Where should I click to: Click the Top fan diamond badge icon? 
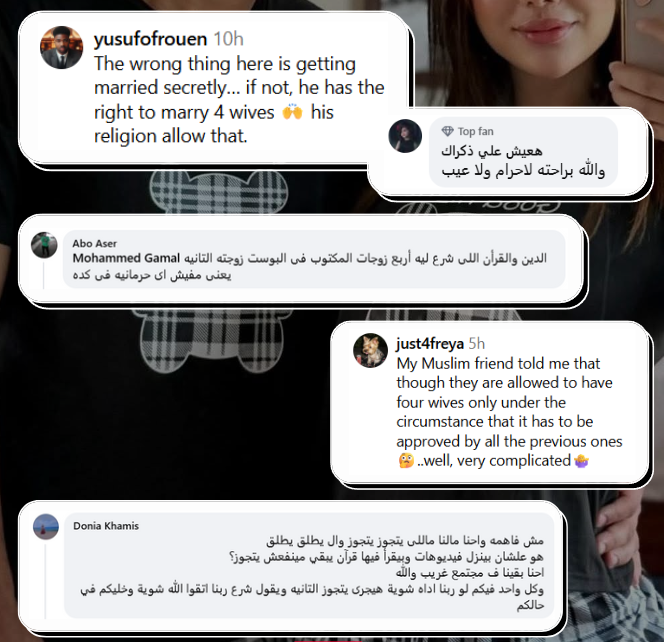click(447, 131)
